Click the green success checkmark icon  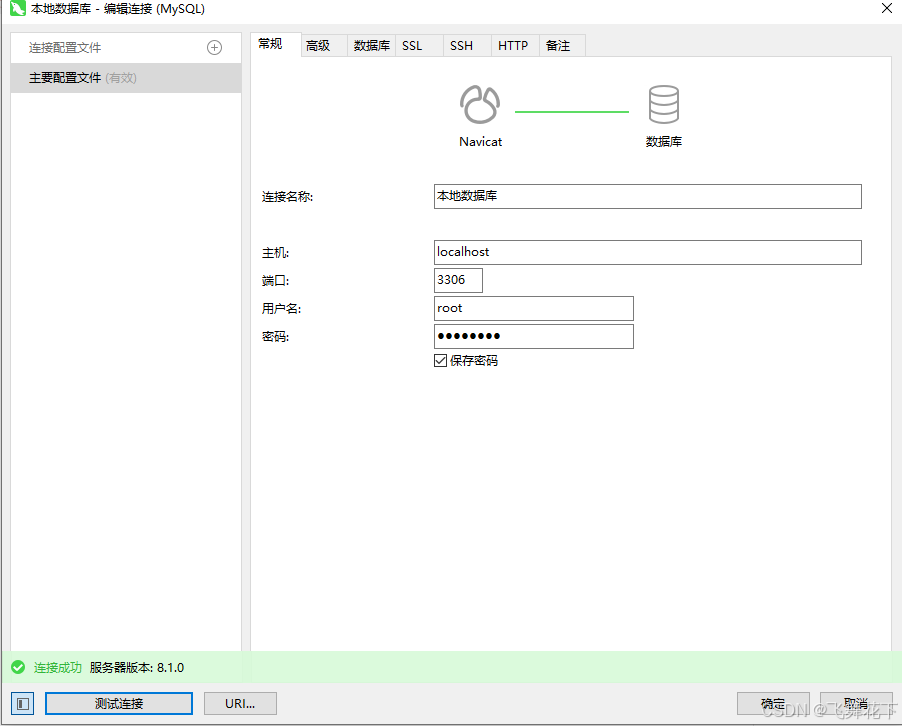tap(18, 667)
